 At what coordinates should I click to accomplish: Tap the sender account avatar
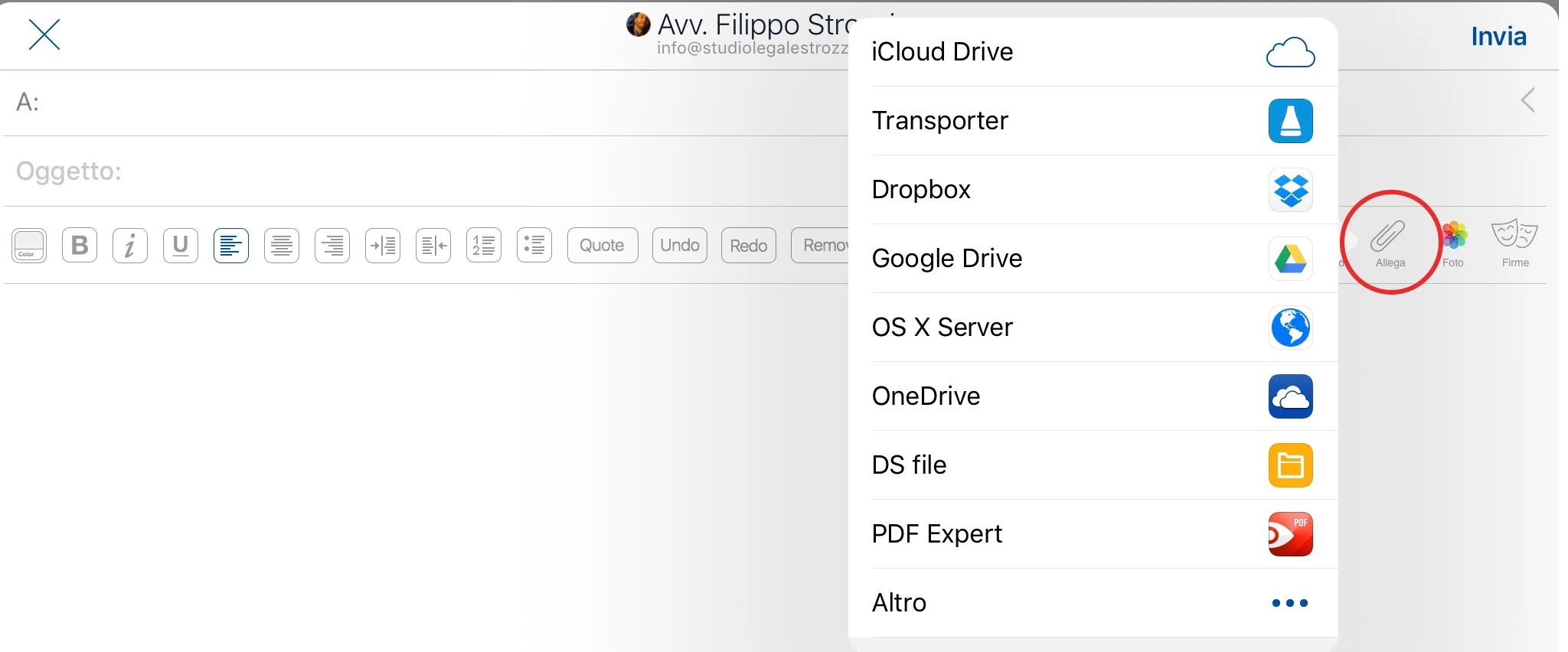point(639,24)
